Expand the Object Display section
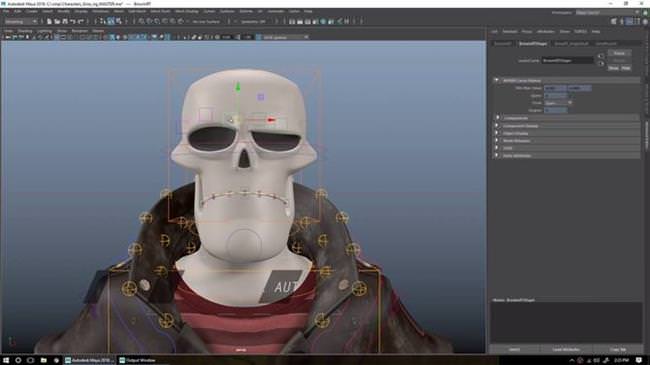Screen dimensions: 650x365 point(497,133)
